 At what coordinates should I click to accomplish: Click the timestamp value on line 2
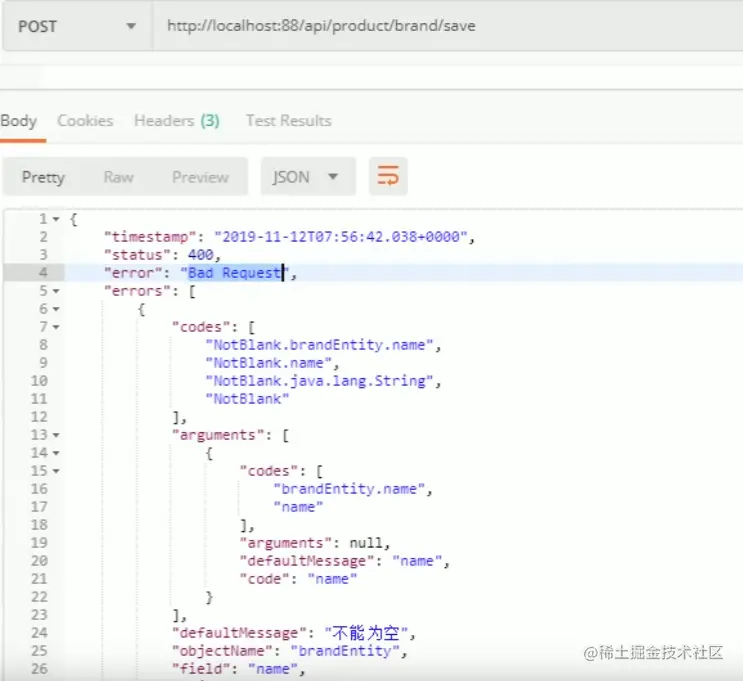341,236
